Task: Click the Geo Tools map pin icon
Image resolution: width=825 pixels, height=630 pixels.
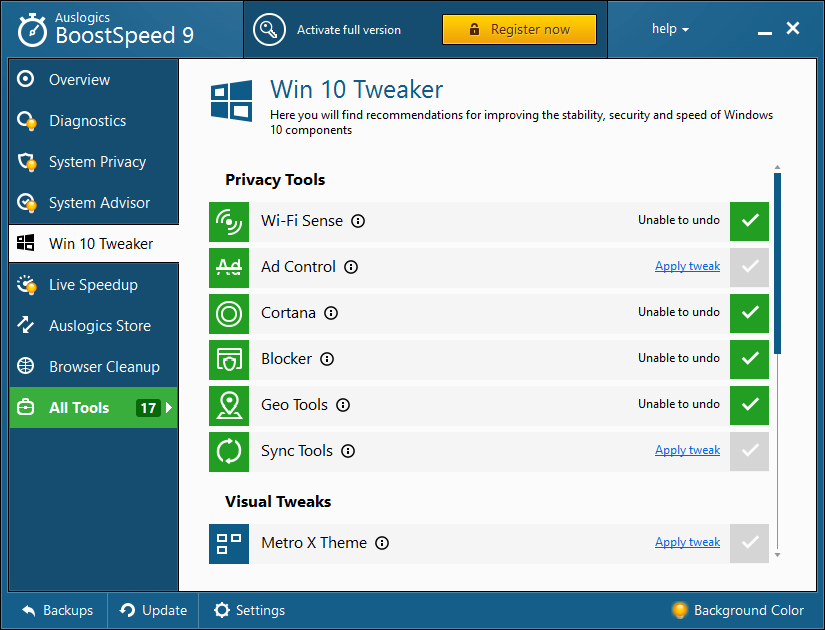Action: pyautogui.click(x=229, y=406)
